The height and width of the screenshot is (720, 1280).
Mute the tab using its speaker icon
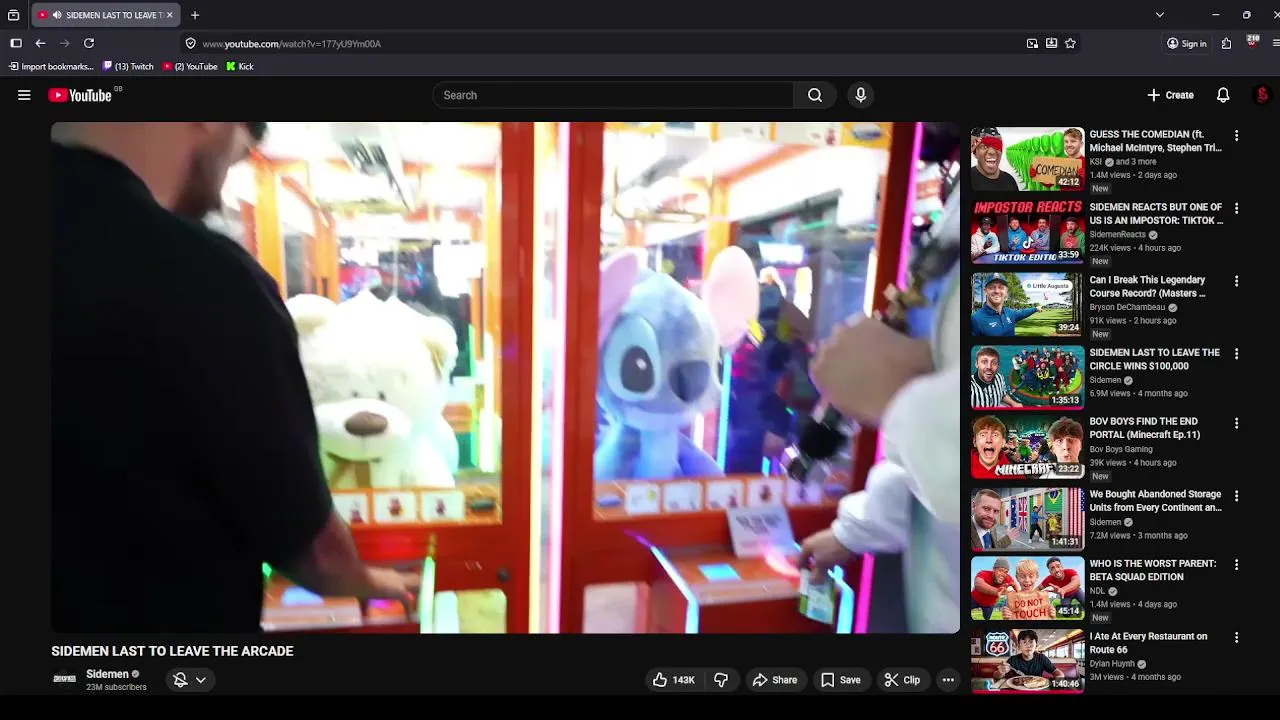tap(57, 15)
